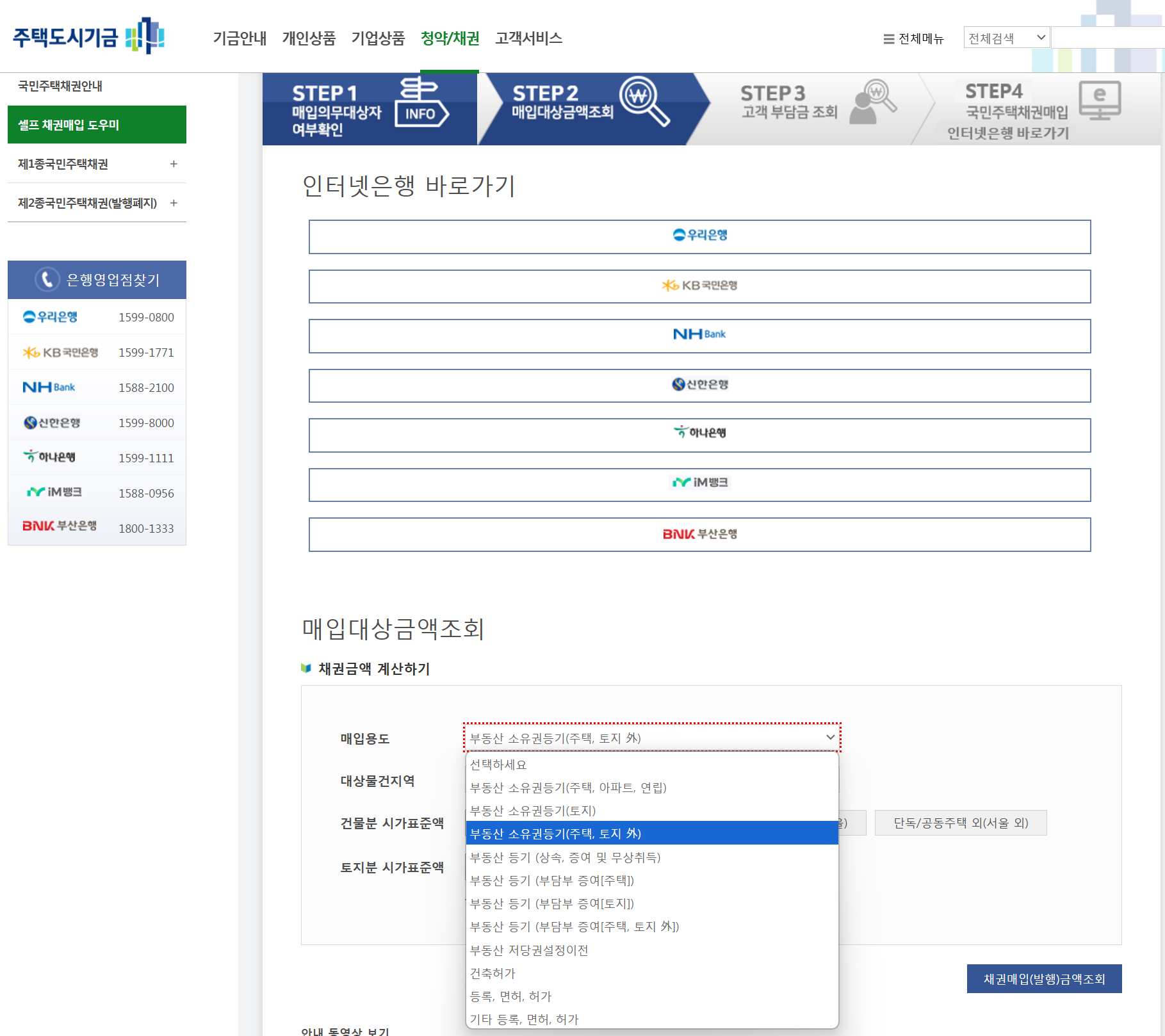
Task: Choose 부동산 소유권등기(토지) option
Action: click(652, 811)
